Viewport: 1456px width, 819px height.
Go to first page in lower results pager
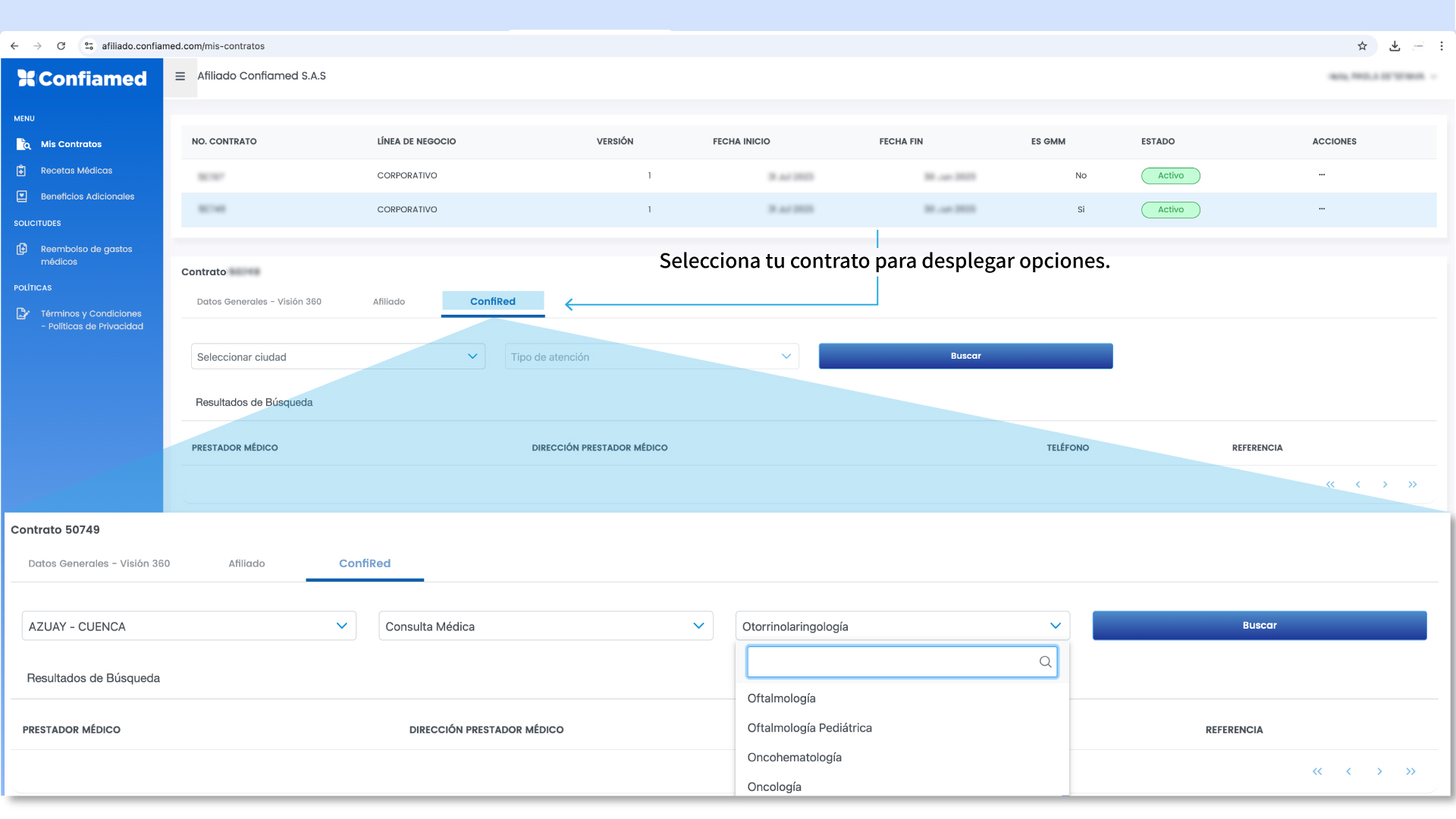1317,771
